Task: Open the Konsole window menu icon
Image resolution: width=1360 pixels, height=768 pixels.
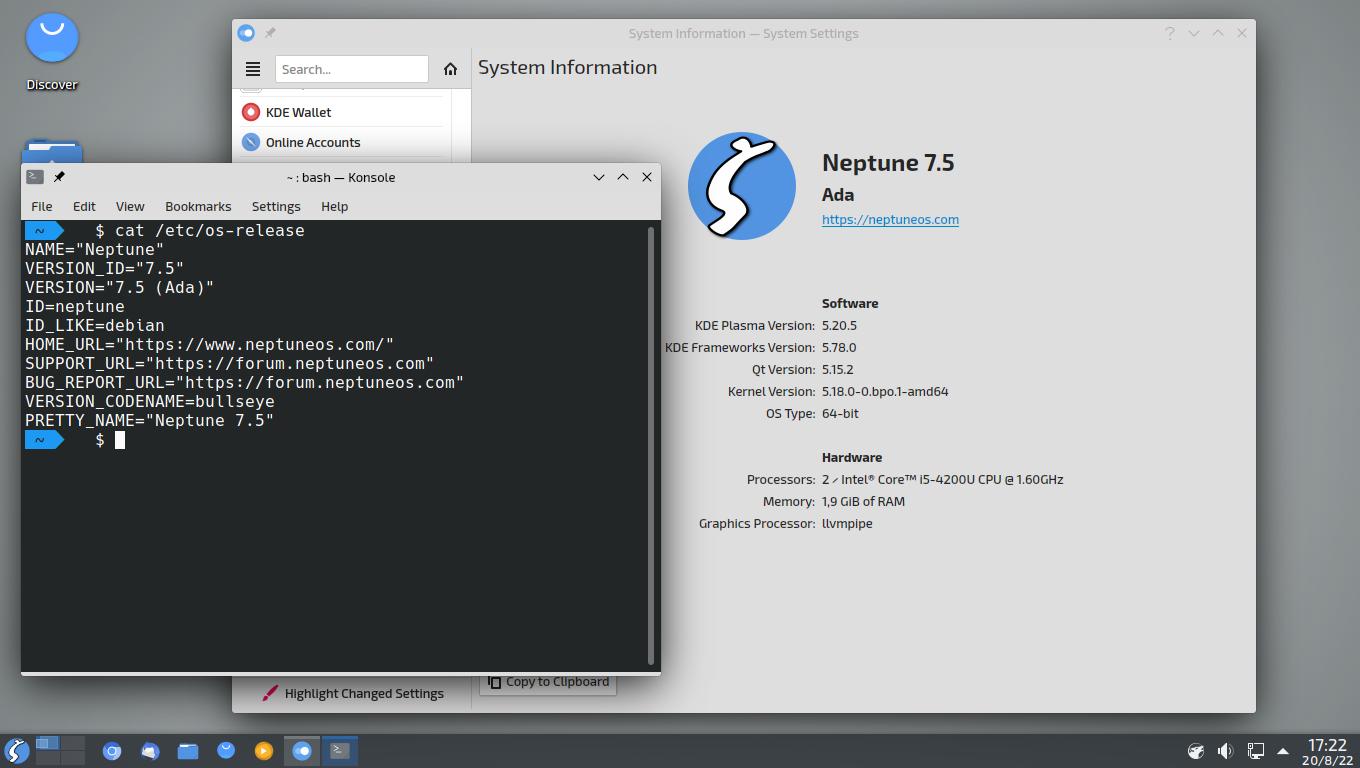Action: 35,177
